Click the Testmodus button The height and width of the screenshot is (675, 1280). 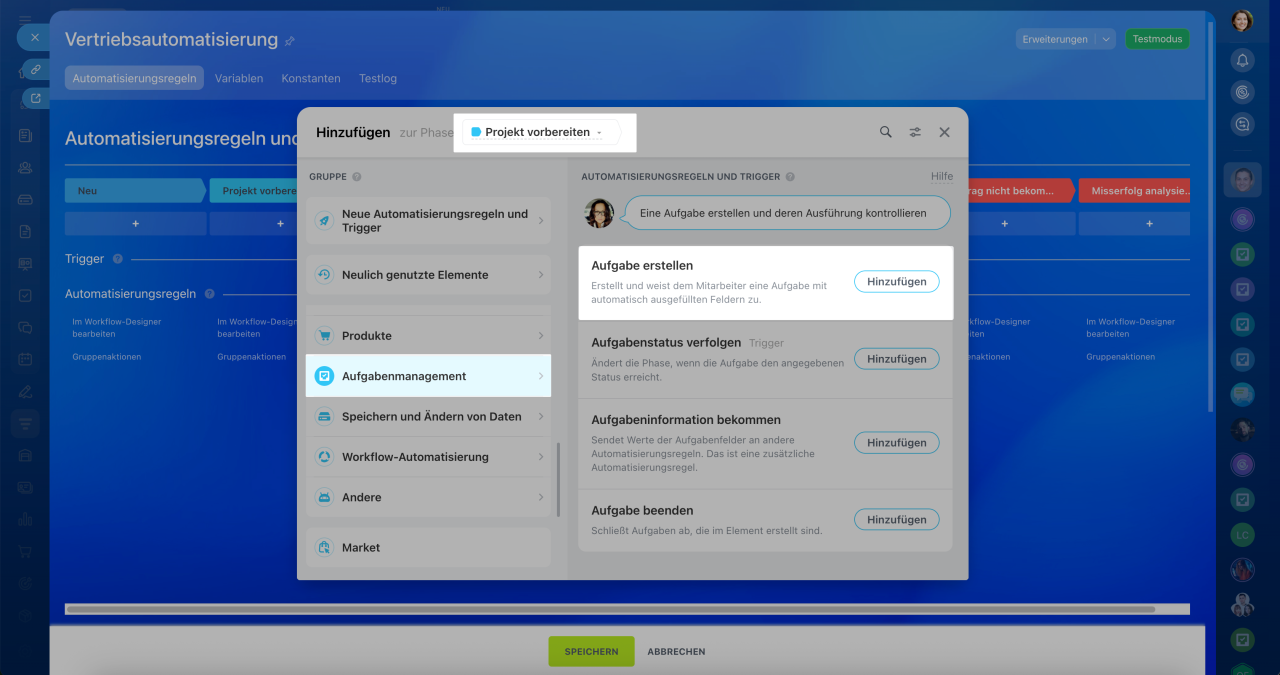1158,39
